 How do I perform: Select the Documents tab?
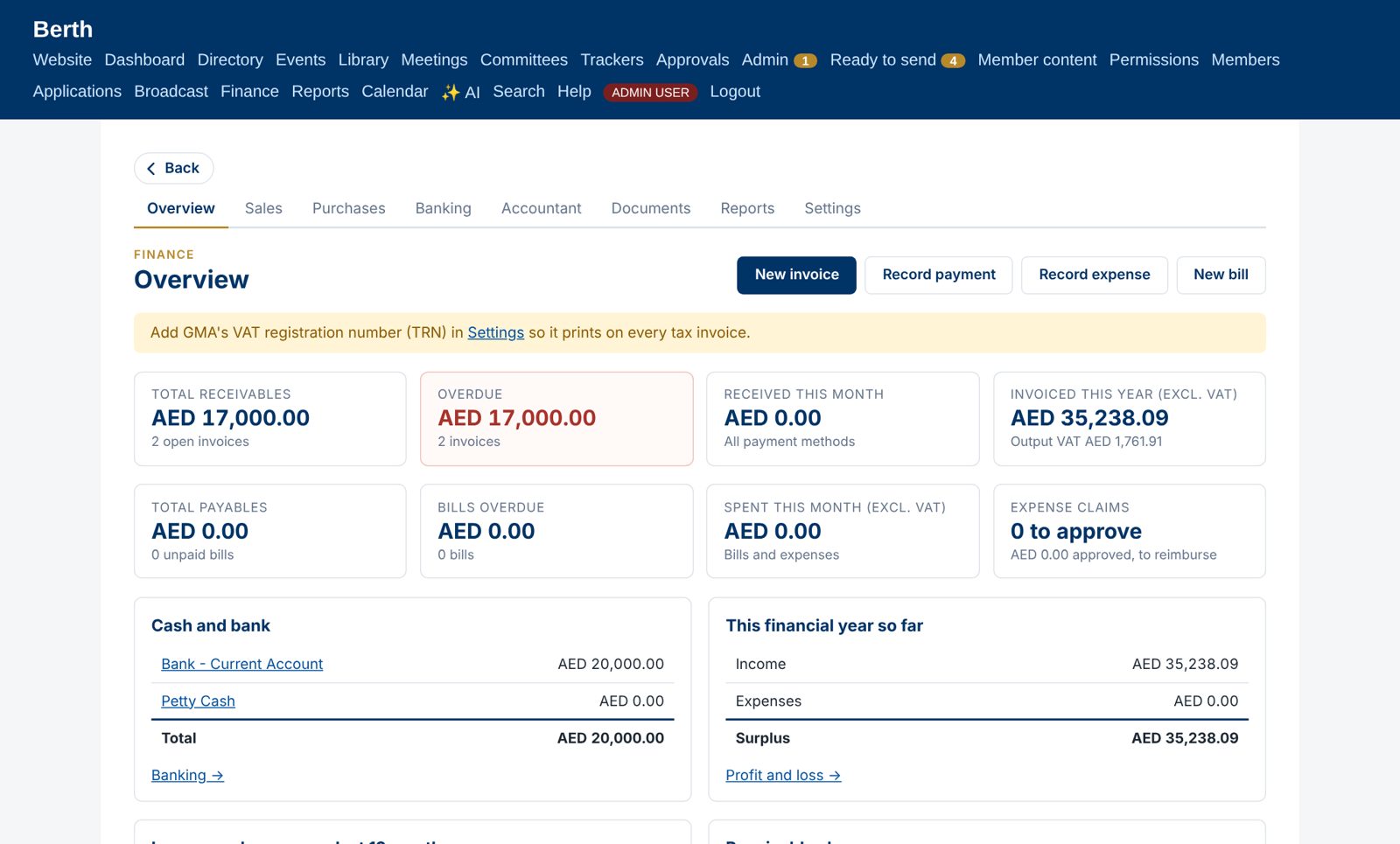pyautogui.click(x=651, y=208)
